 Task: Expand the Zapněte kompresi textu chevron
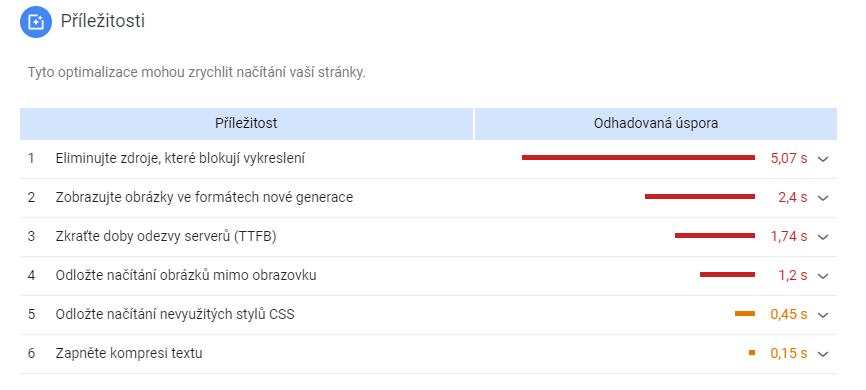(x=823, y=354)
